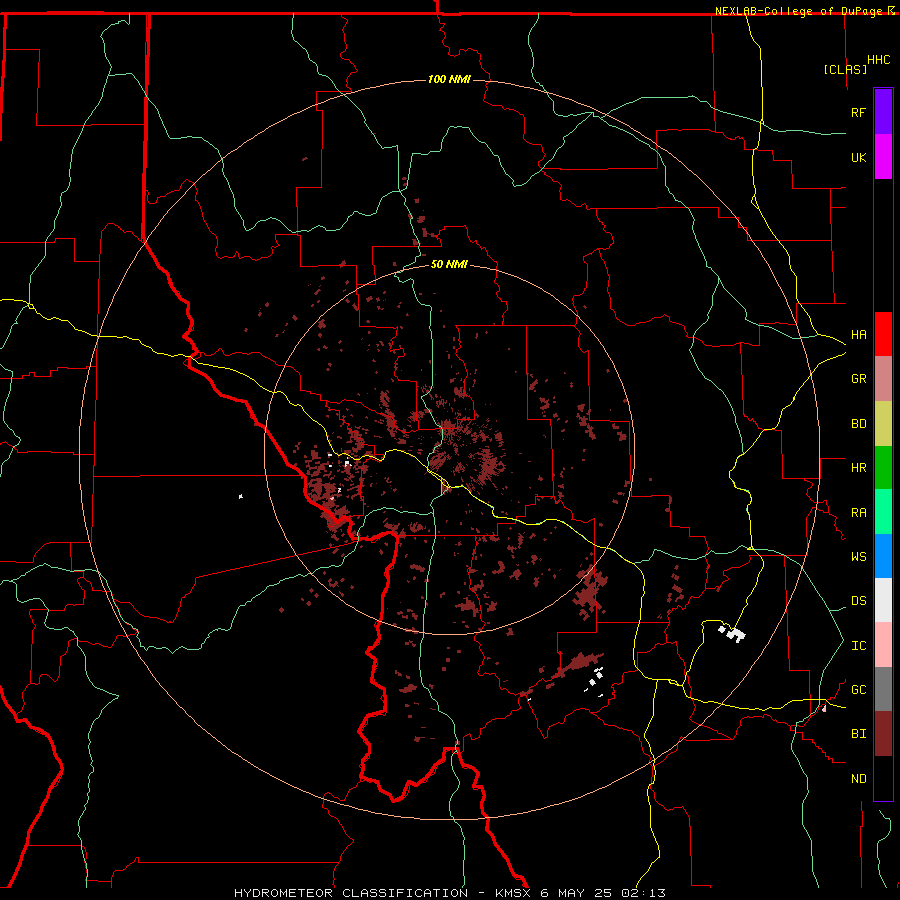The width and height of the screenshot is (900, 900).
Task: Click the BI legend label
Action: tap(858, 734)
